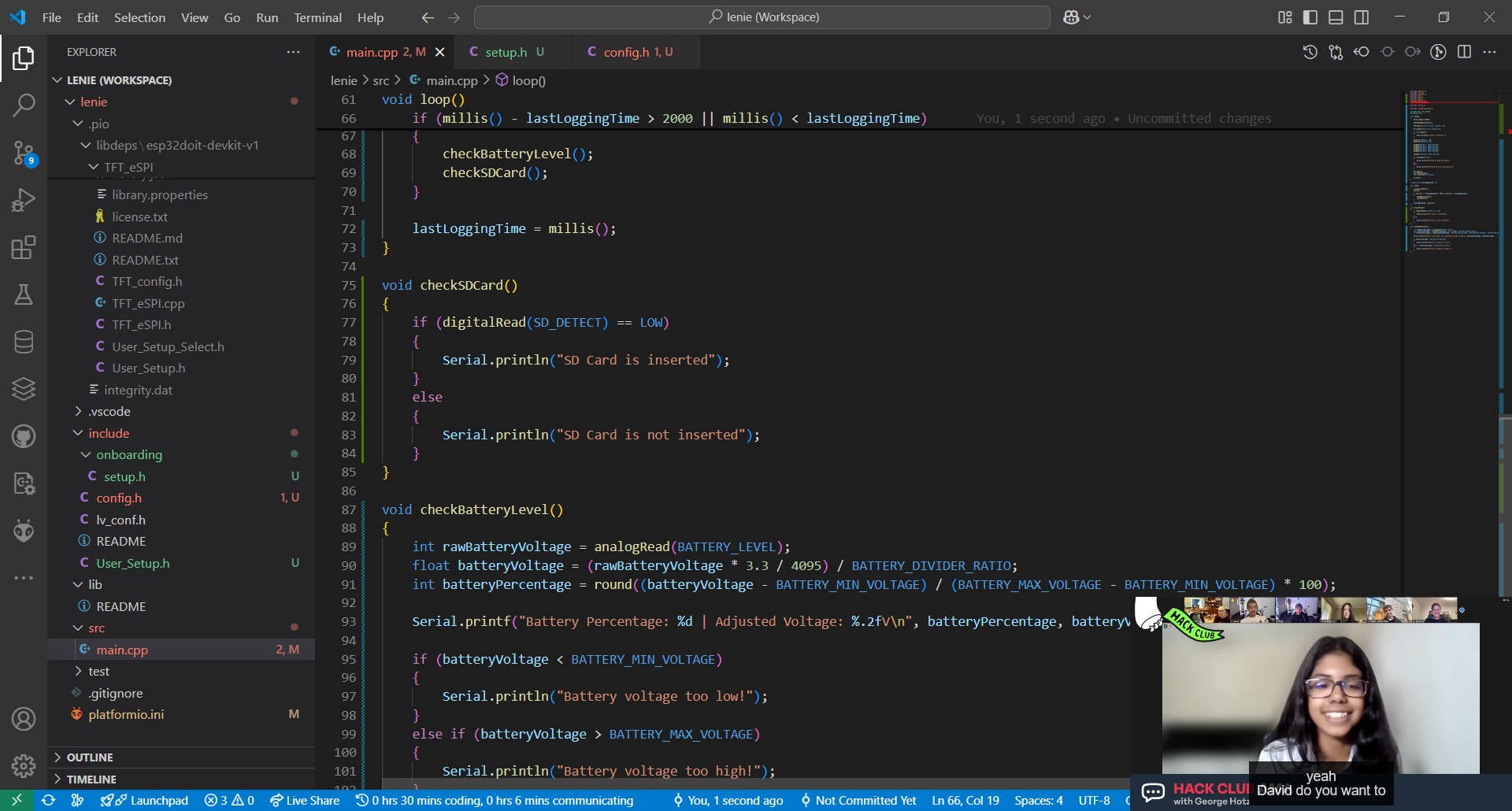Open the Terminal menu
This screenshot has height=811, width=1512.
coord(317,17)
